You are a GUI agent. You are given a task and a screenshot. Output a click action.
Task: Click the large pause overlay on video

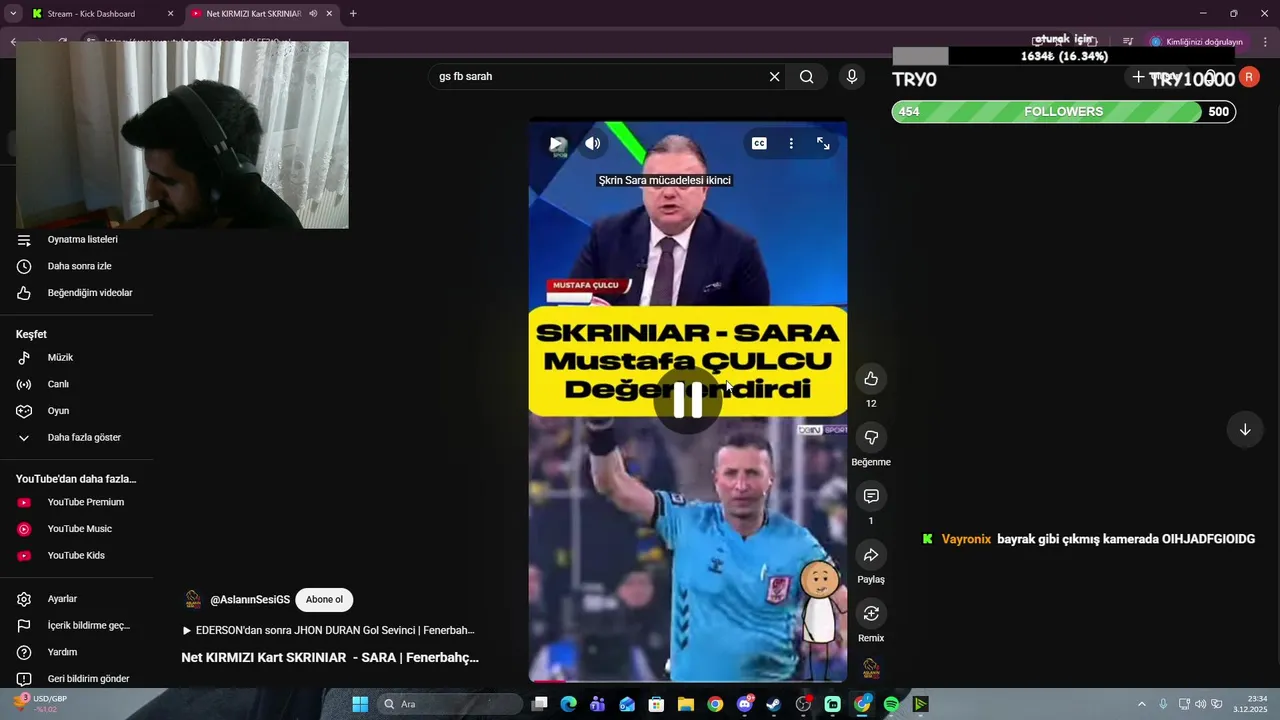(x=688, y=400)
